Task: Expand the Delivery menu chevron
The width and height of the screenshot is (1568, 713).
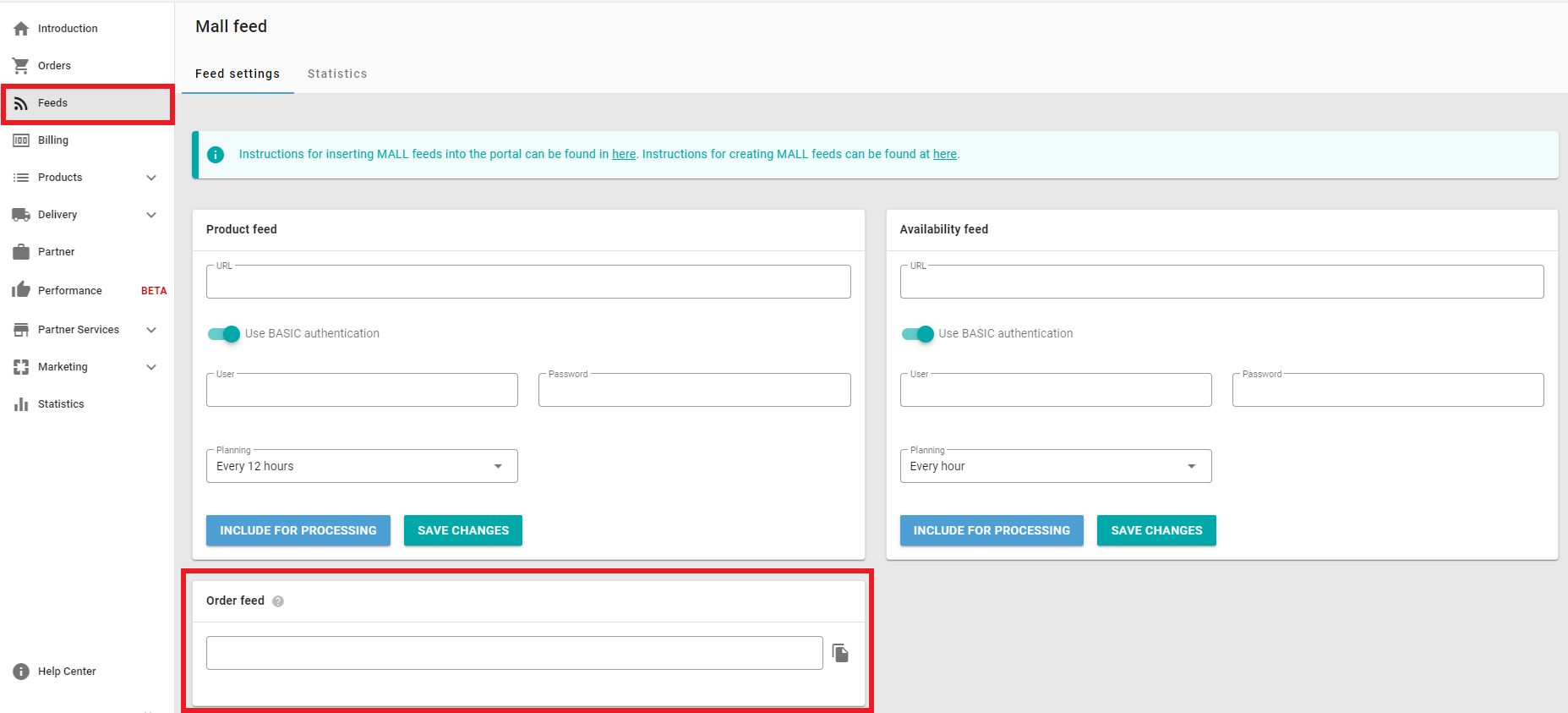Action: point(151,215)
